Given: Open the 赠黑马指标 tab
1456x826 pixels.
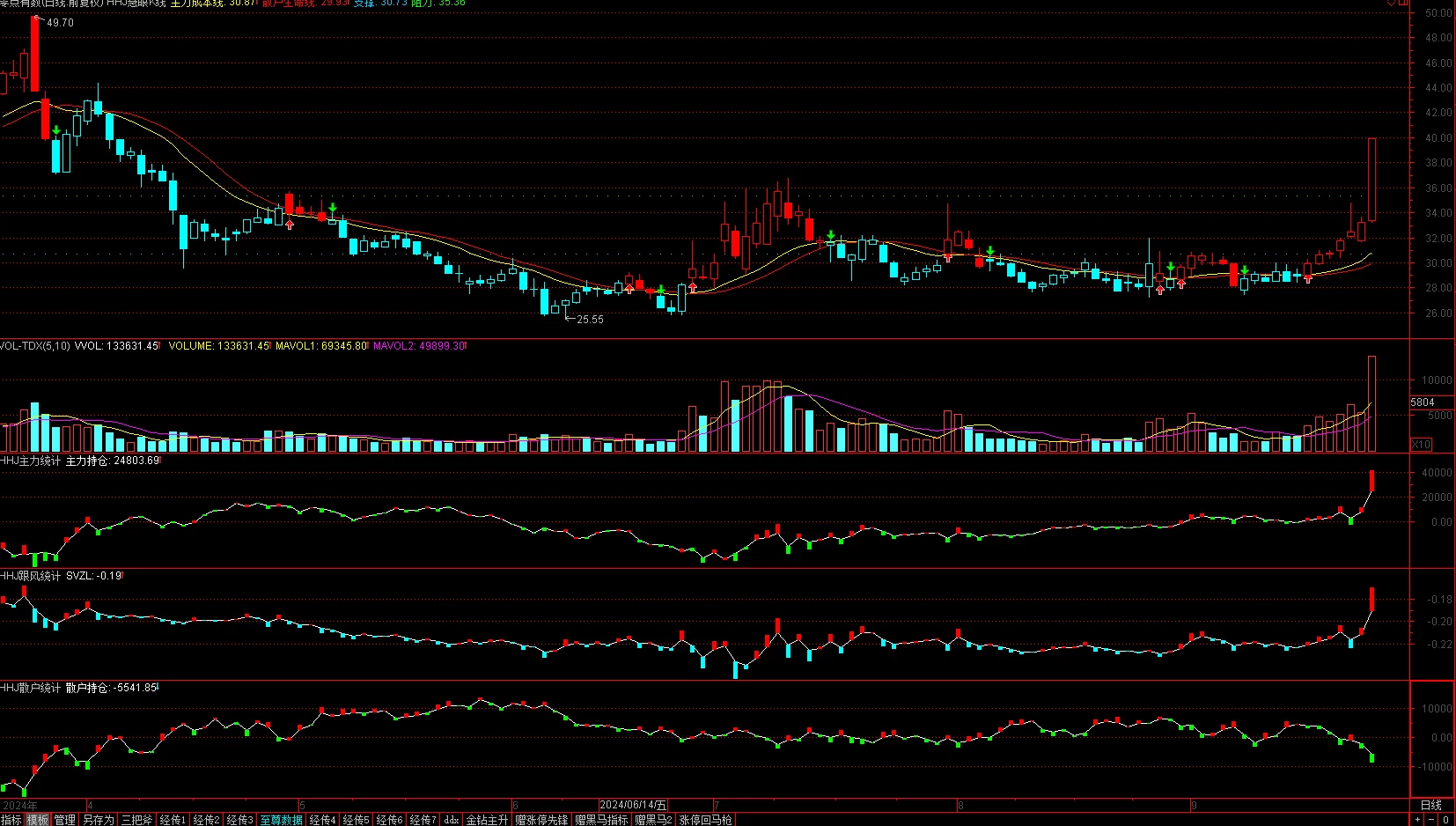Looking at the screenshot, I should [602, 820].
